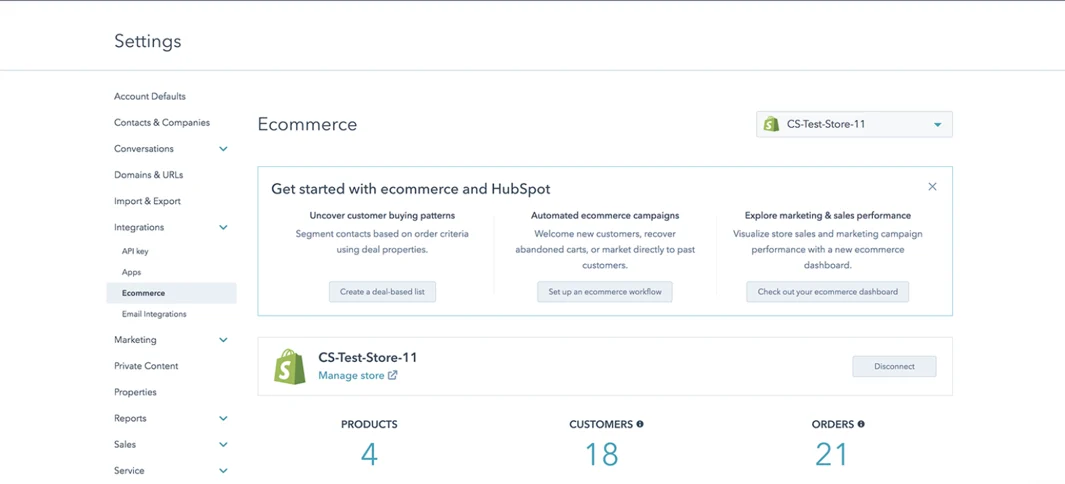Screen dimensions: 1065x484
Task: Open Reports in the settings sidebar
Action: pos(130,418)
